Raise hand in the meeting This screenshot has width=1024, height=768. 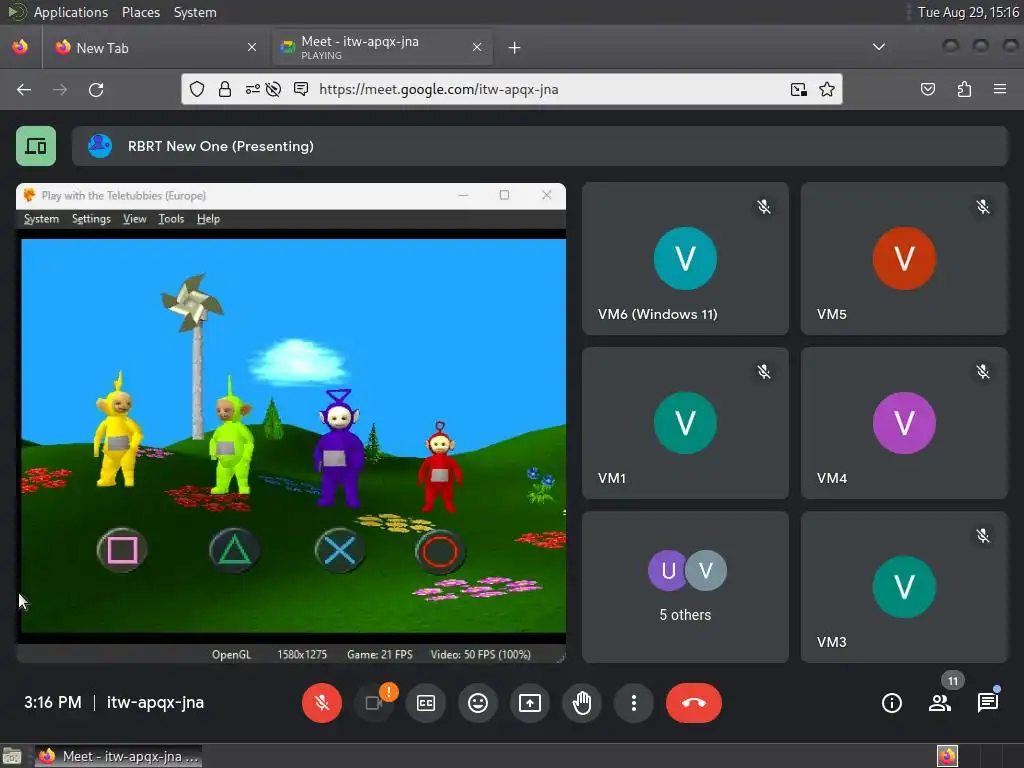point(582,703)
